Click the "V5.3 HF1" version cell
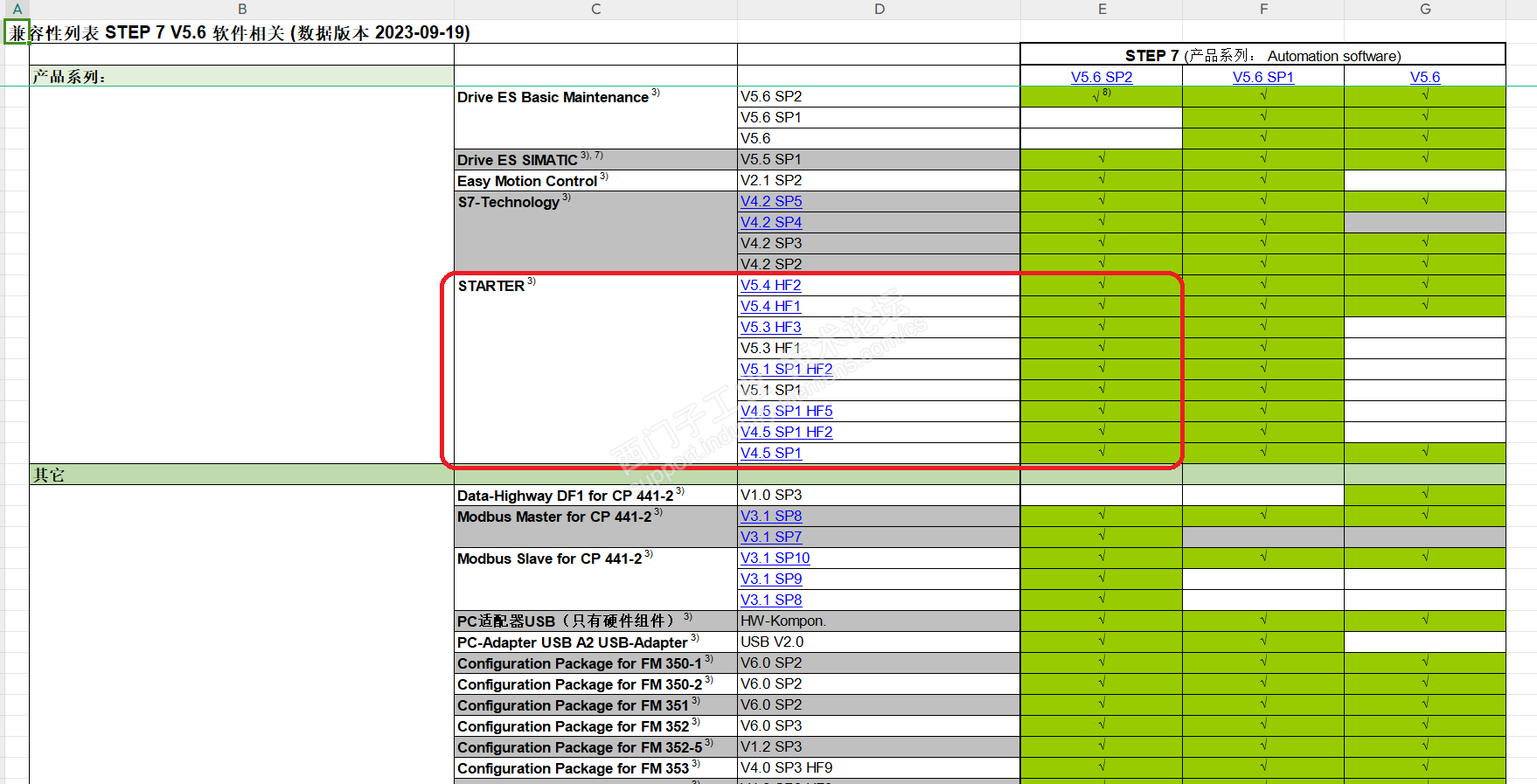 880,348
